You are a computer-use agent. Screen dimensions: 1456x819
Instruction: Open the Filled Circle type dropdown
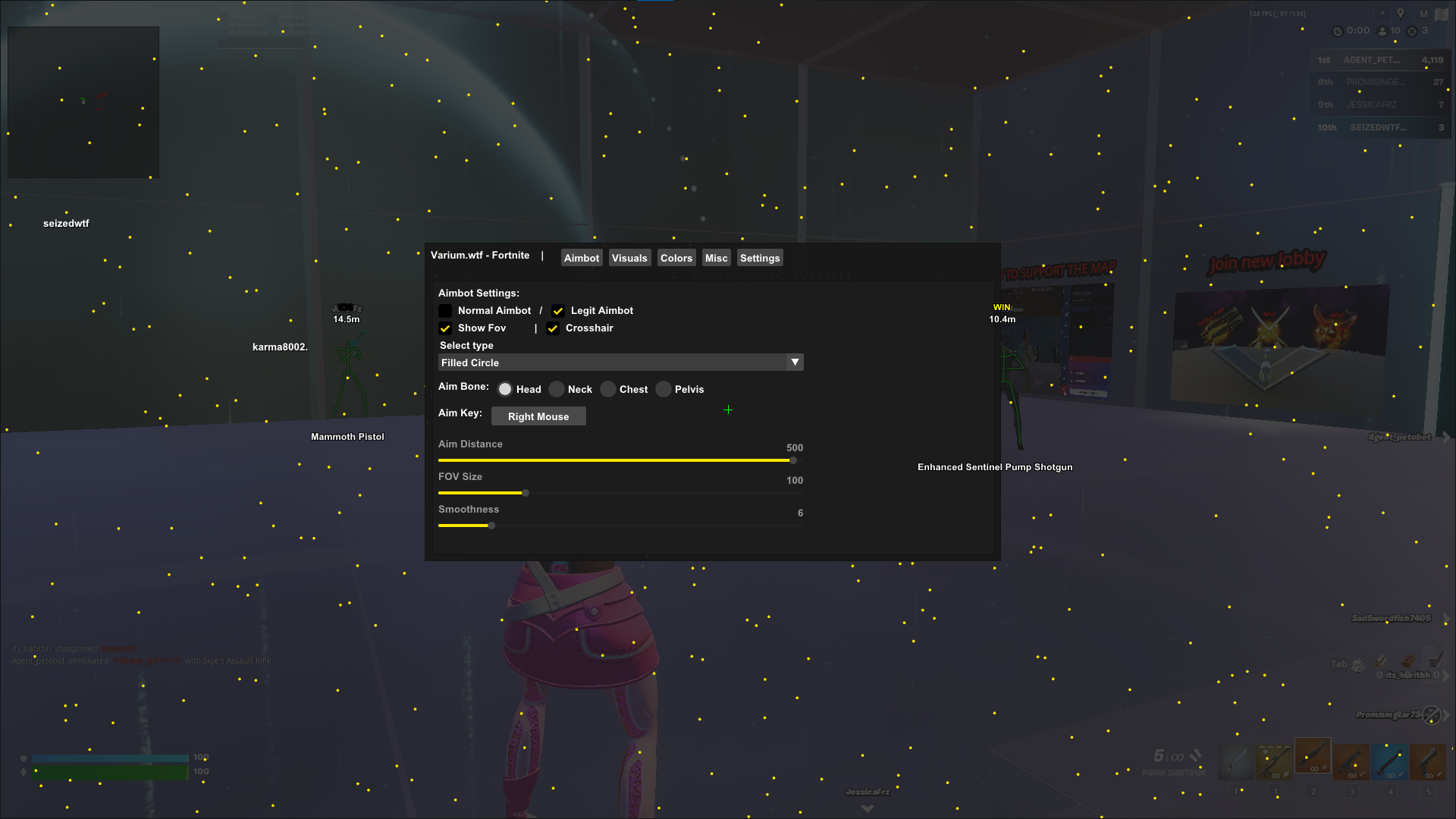point(614,362)
